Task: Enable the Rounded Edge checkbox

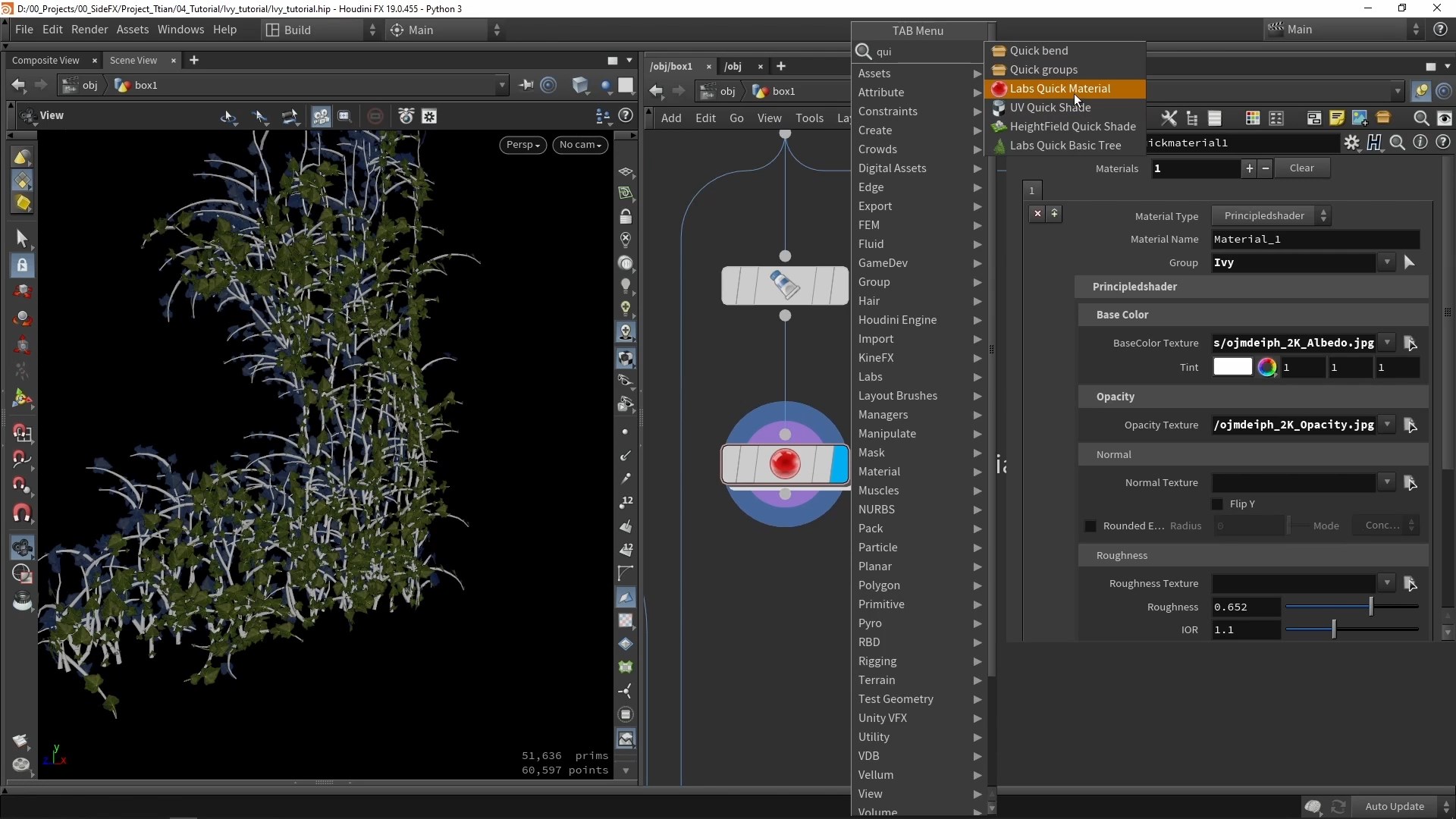Action: [x=1090, y=526]
